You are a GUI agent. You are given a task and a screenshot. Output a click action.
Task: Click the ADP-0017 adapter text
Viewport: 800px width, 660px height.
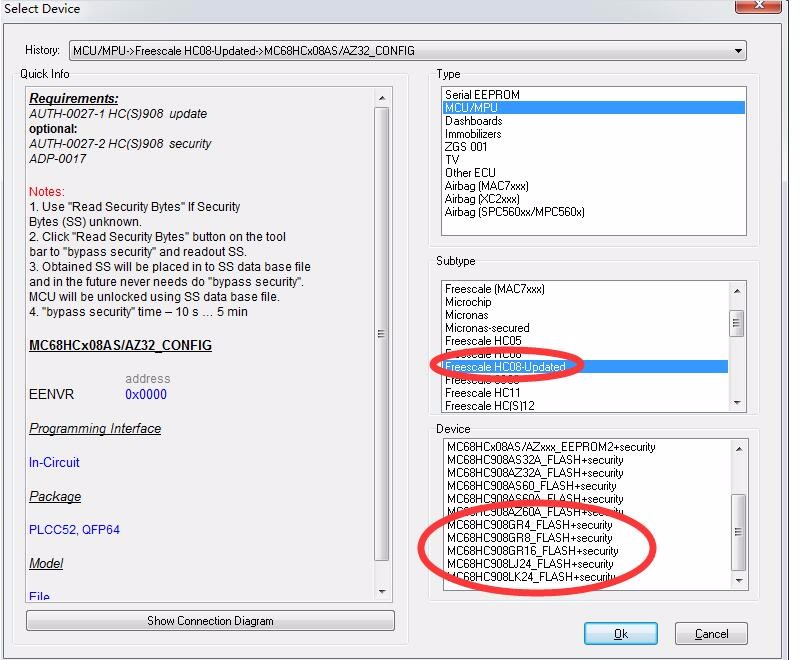(58, 159)
